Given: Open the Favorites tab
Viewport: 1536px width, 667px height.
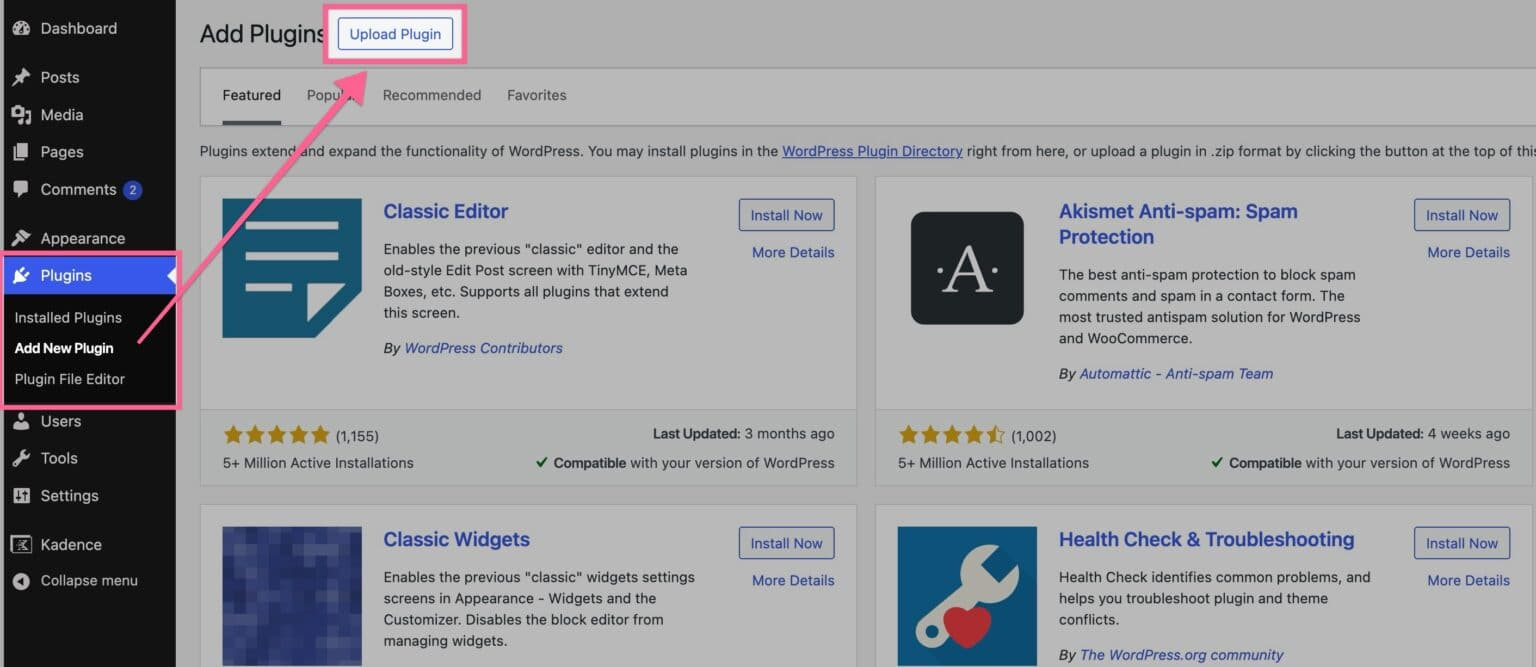Looking at the screenshot, I should click(x=536, y=95).
